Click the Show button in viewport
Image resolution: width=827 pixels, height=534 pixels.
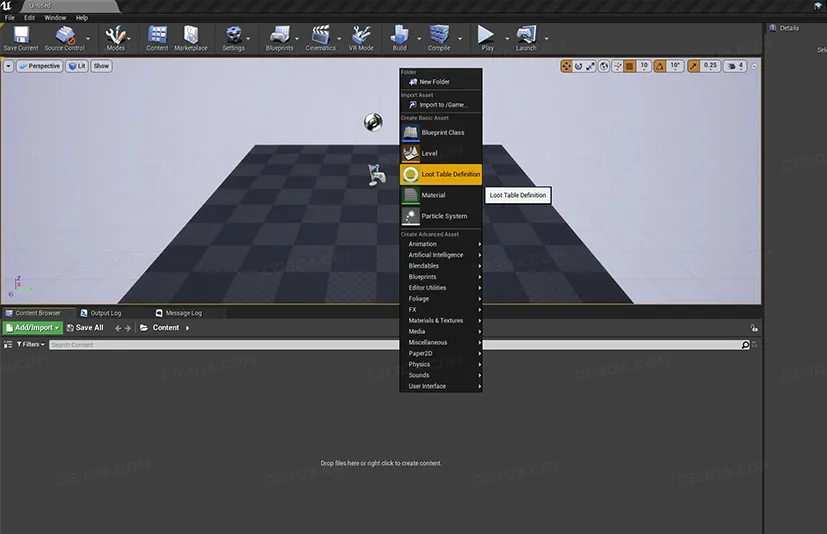point(101,66)
